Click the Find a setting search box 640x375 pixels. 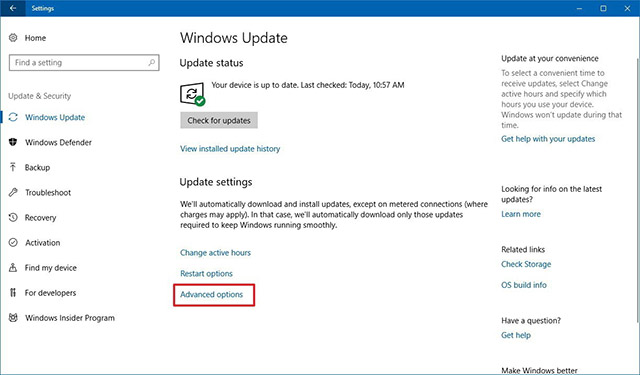pyautogui.click(x=84, y=63)
